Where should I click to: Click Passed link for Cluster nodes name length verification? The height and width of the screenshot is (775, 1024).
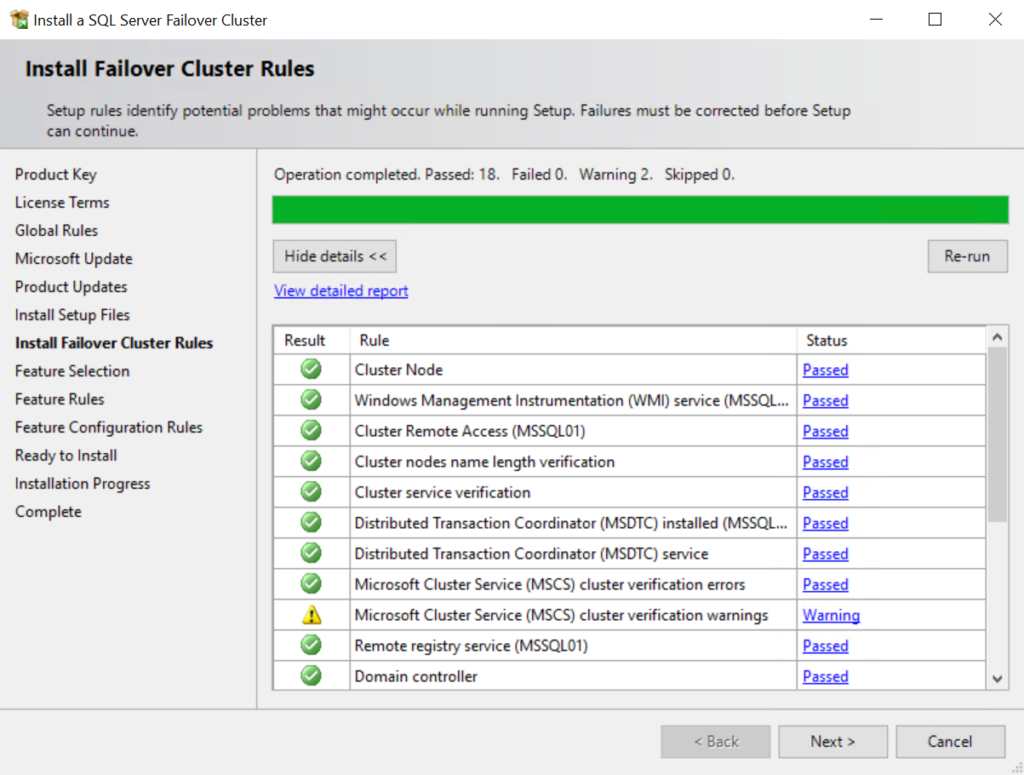point(825,461)
